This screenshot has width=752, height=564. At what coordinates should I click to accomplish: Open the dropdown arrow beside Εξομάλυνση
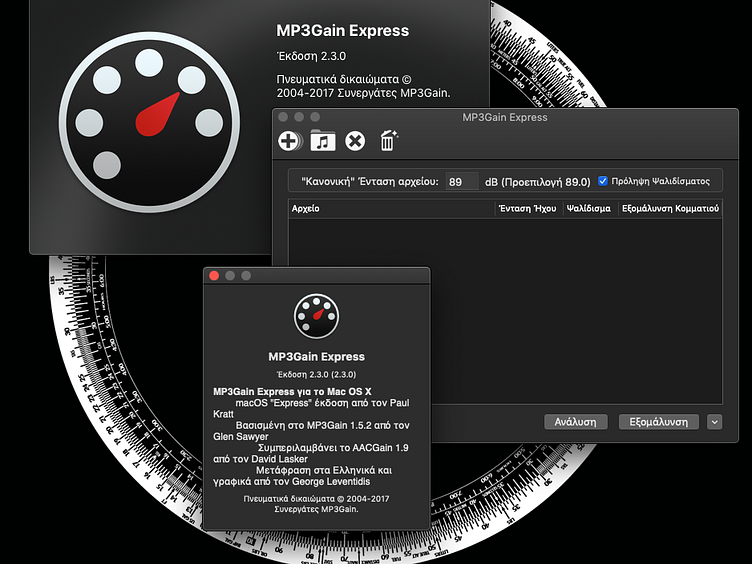pyautogui.click(x=715, y=422)
